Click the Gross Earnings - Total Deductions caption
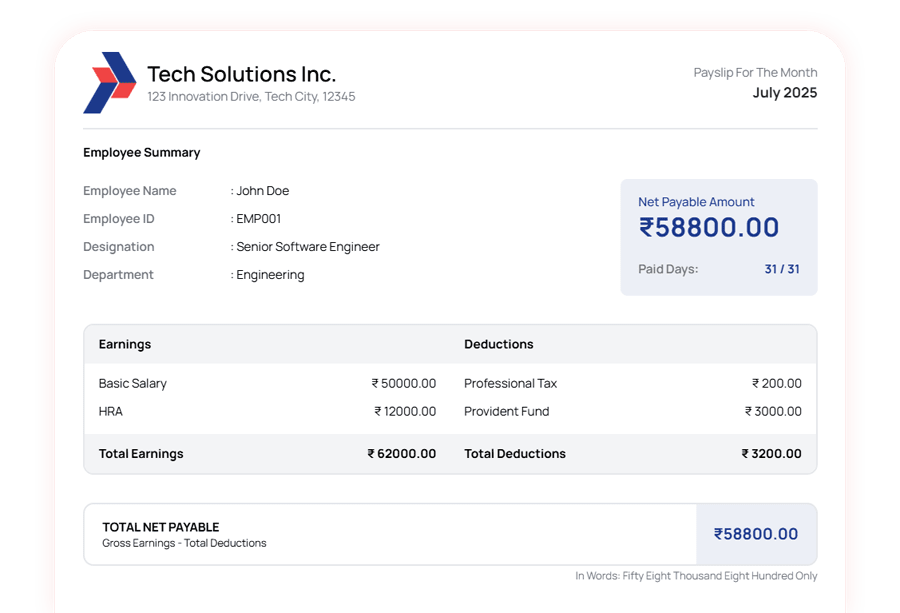The height and width of the screenshot is (613, 900). coord(184,544)
